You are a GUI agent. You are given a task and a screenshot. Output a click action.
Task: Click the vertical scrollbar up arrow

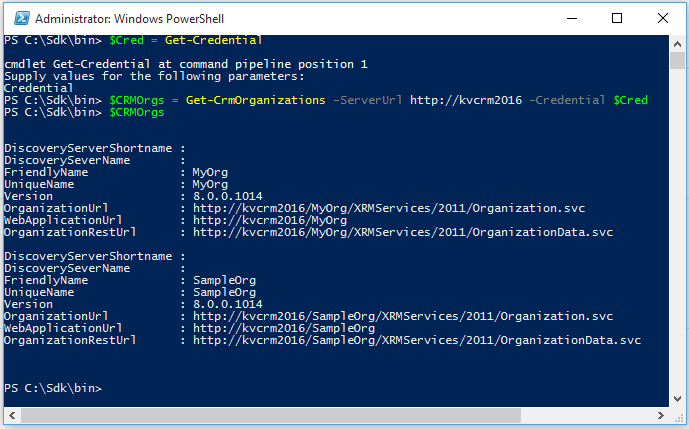[675, 43]
